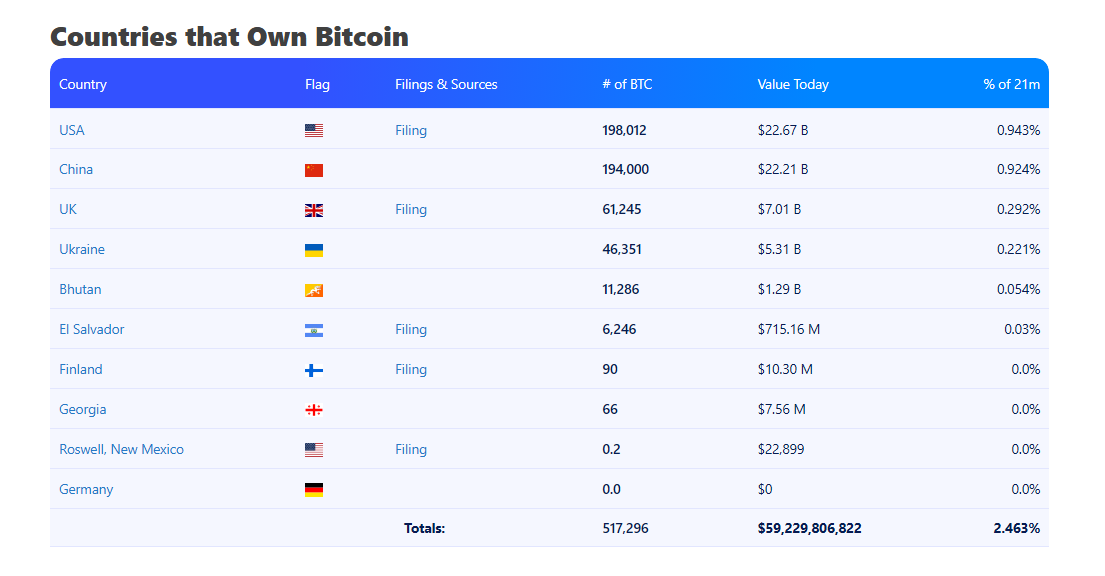Screen dimensions: 1105x576
Task: Click the 'Value Today' column header
Action: 793,84
